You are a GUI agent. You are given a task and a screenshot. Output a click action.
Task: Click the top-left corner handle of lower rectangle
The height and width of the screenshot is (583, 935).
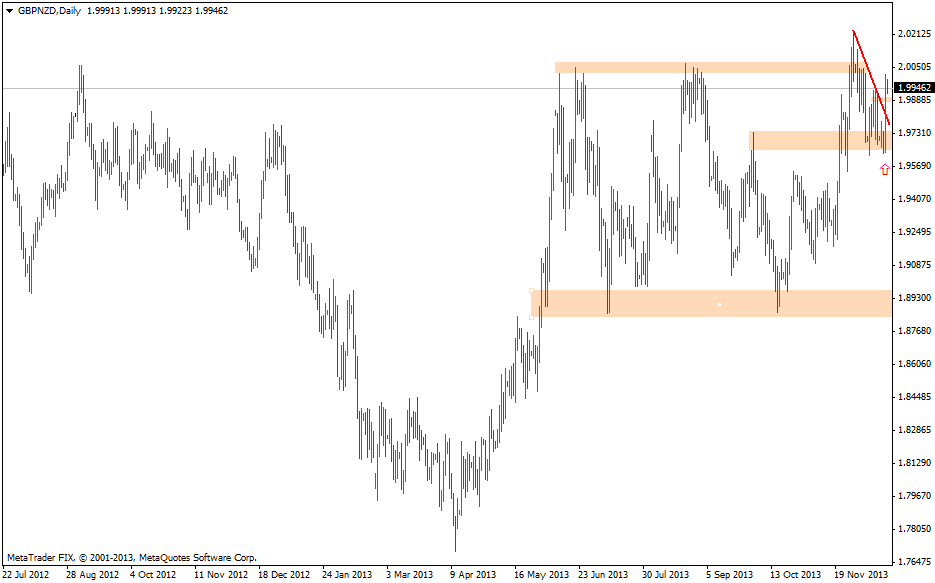tap(532, 291)
